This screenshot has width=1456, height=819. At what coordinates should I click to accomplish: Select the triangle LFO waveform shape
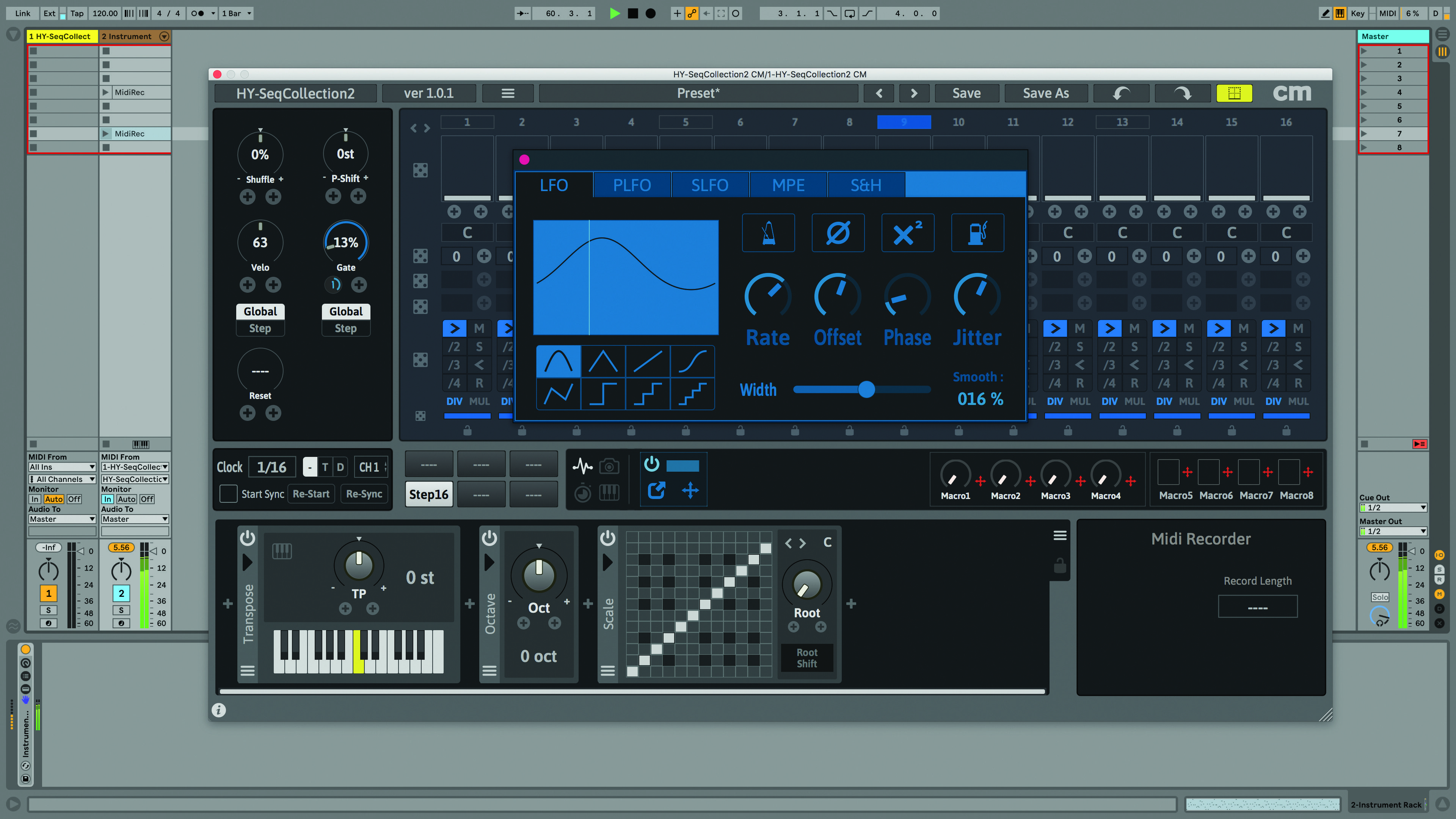(602, 362)
